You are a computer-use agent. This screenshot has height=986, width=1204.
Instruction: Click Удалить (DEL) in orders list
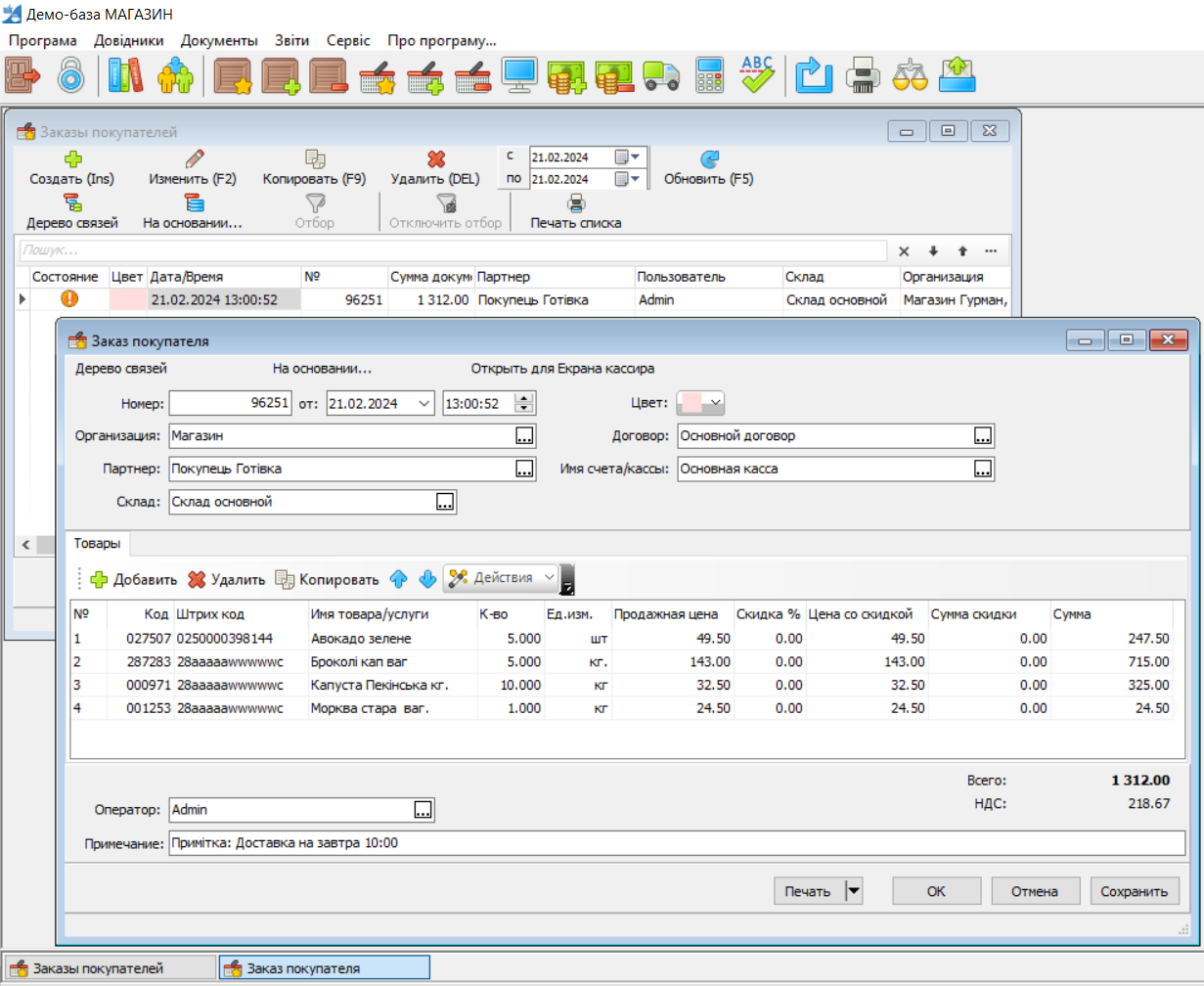tap(435, 168)
